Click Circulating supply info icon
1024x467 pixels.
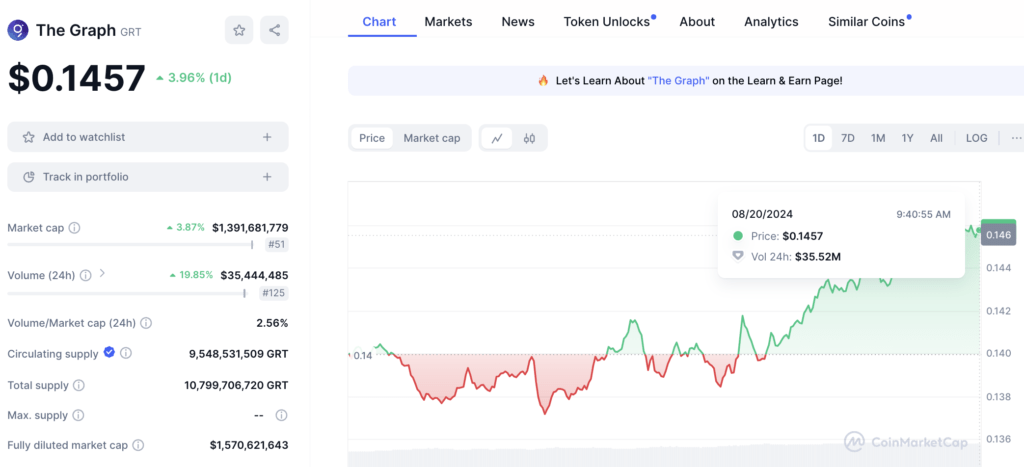pyautogui.click(x=126, y=353)
